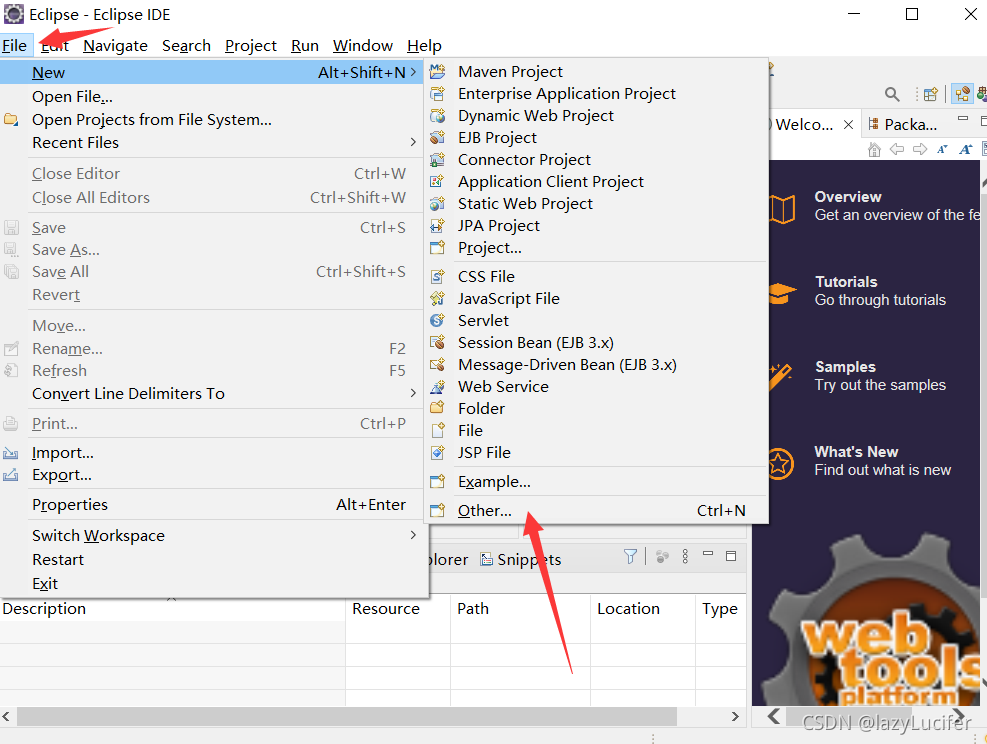Open the Overview link on Welcome page
The height and width of the screenshot is (744, 987).
tap(848, 197)
